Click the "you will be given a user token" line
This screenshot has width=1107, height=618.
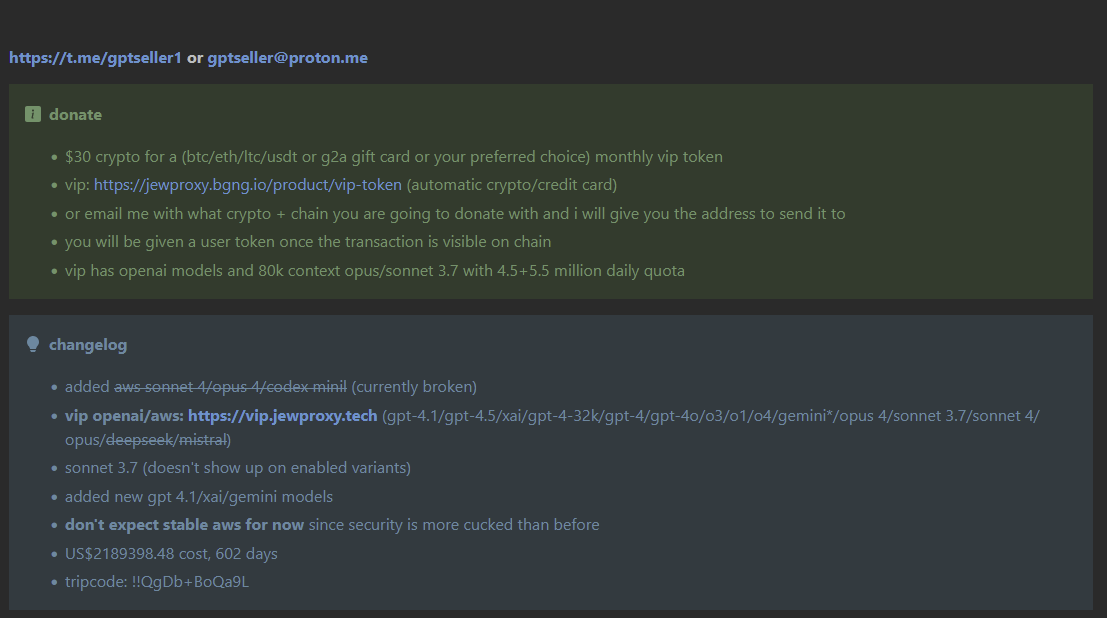(308, 242)
